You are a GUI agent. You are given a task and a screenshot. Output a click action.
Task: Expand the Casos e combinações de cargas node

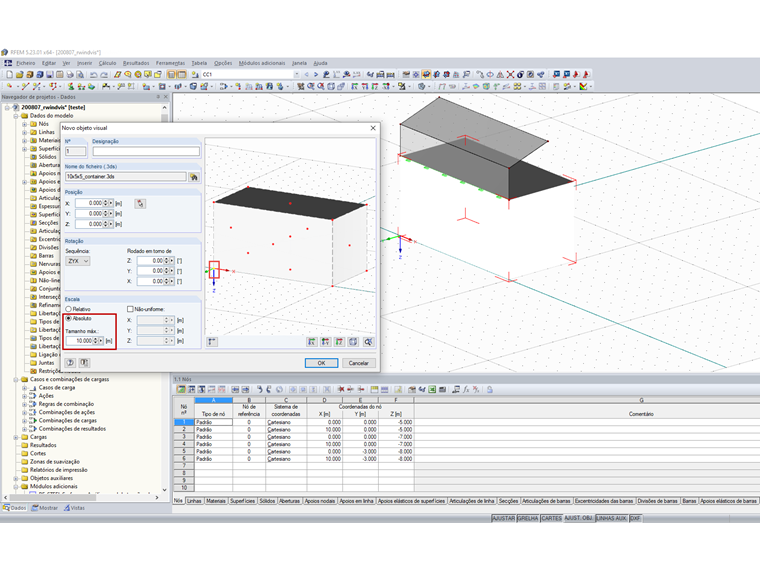tap(16, 380)
